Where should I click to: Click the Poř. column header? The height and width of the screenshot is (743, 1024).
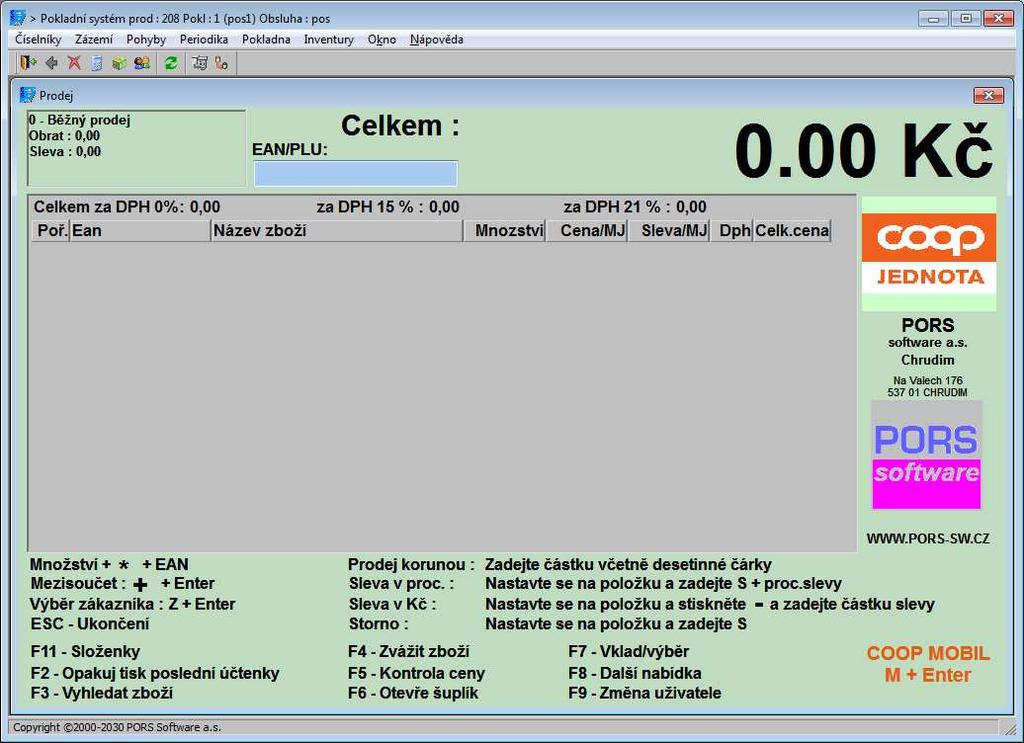pos(51,230)
